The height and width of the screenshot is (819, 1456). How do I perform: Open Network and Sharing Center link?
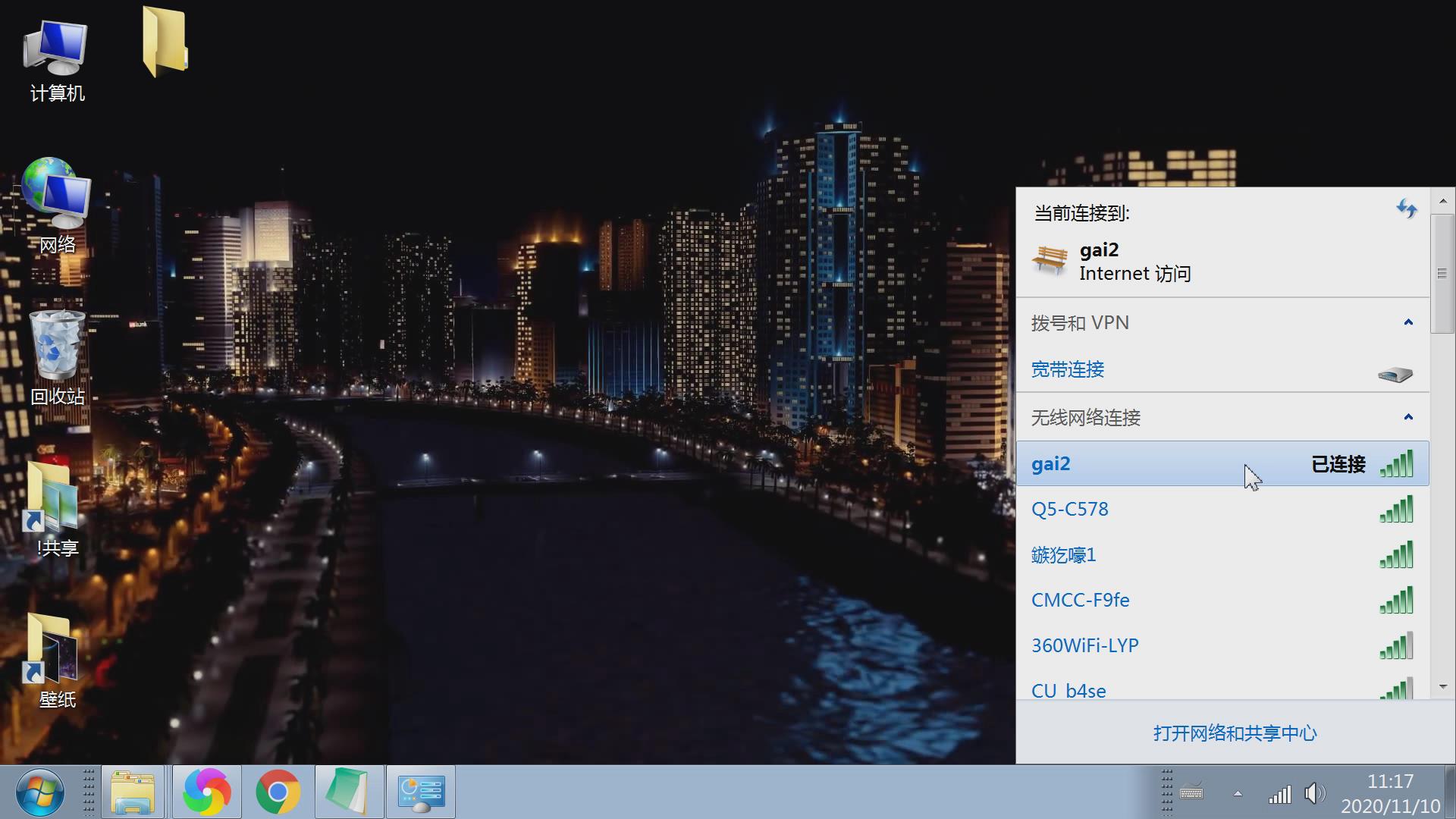(1235, 733)
